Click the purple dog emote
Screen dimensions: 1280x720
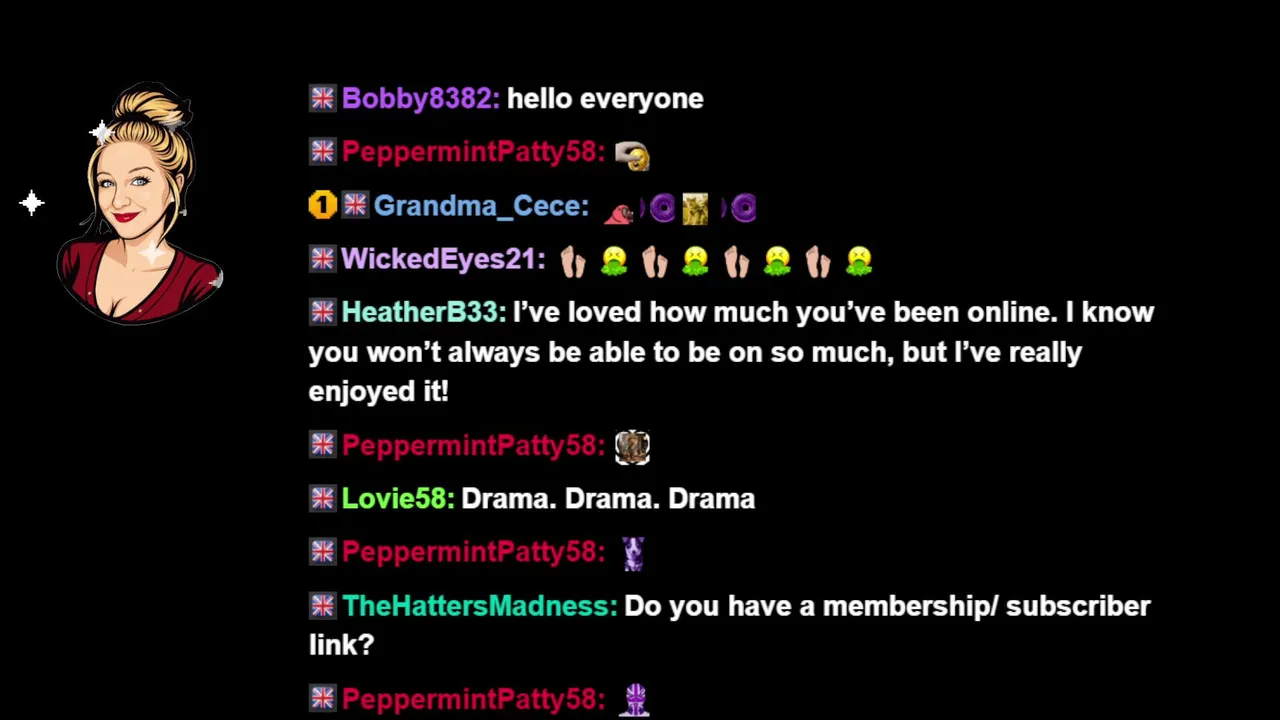[633, 553]
